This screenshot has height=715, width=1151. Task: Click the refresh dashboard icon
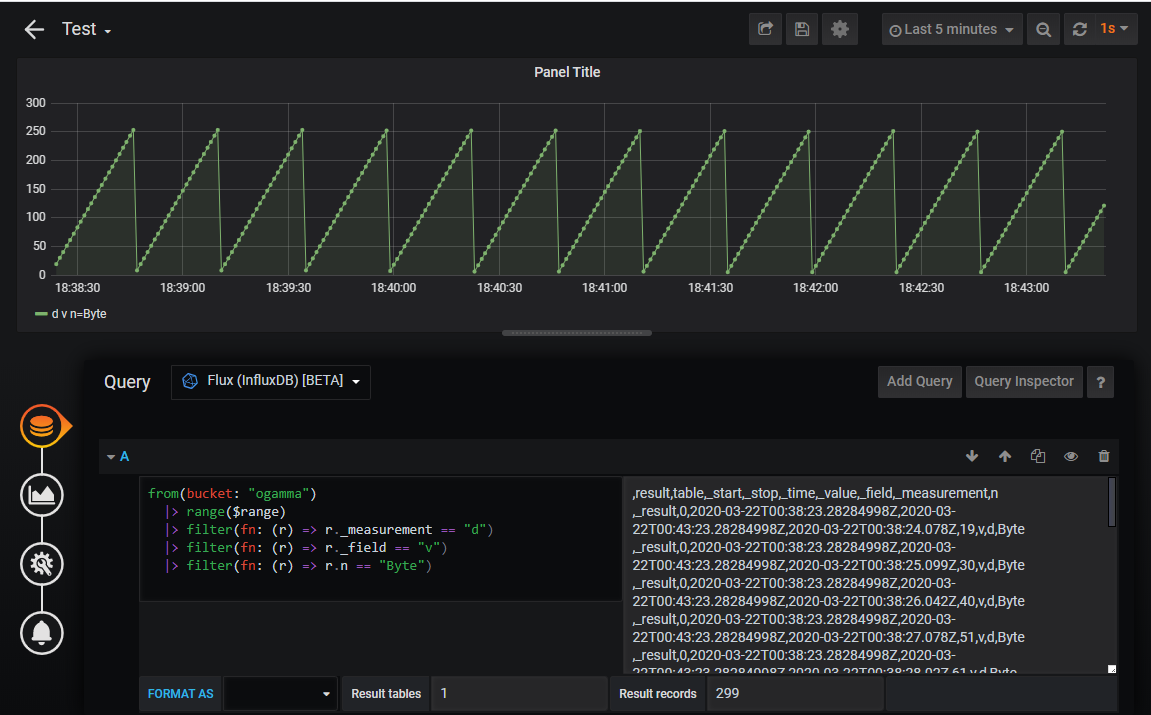(x=1079, y=29)
